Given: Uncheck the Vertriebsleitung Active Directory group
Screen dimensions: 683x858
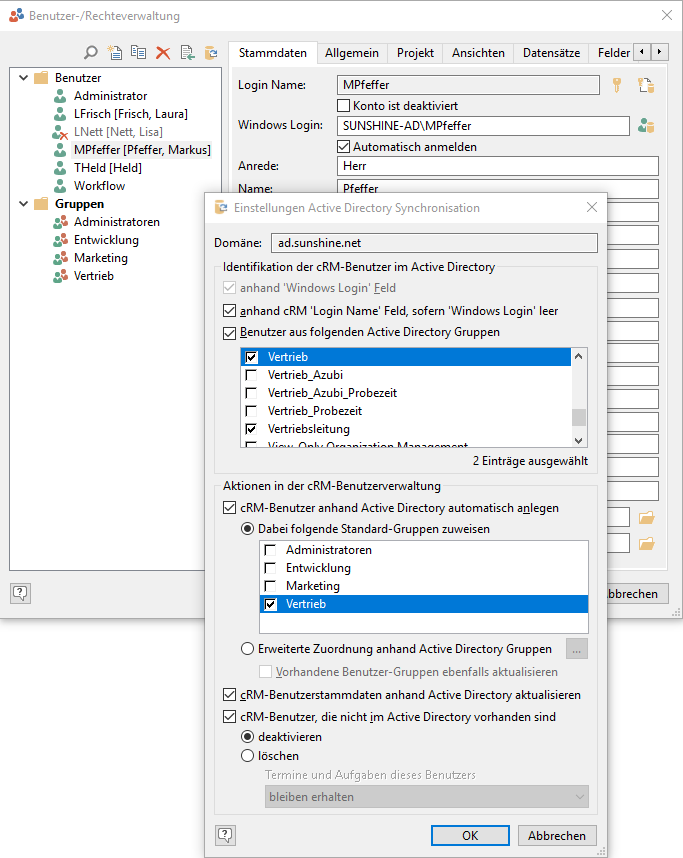Looking at the screenshot, I should click(251, 429).
